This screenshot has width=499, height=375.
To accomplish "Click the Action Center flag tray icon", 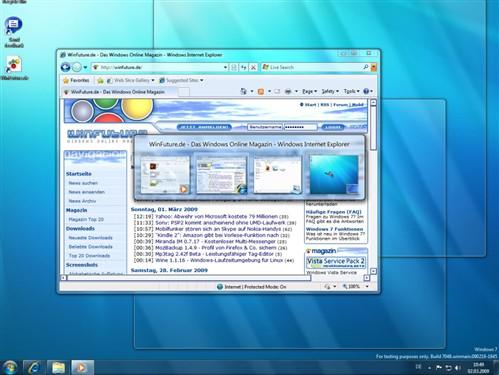I will [x=439, y=367].
